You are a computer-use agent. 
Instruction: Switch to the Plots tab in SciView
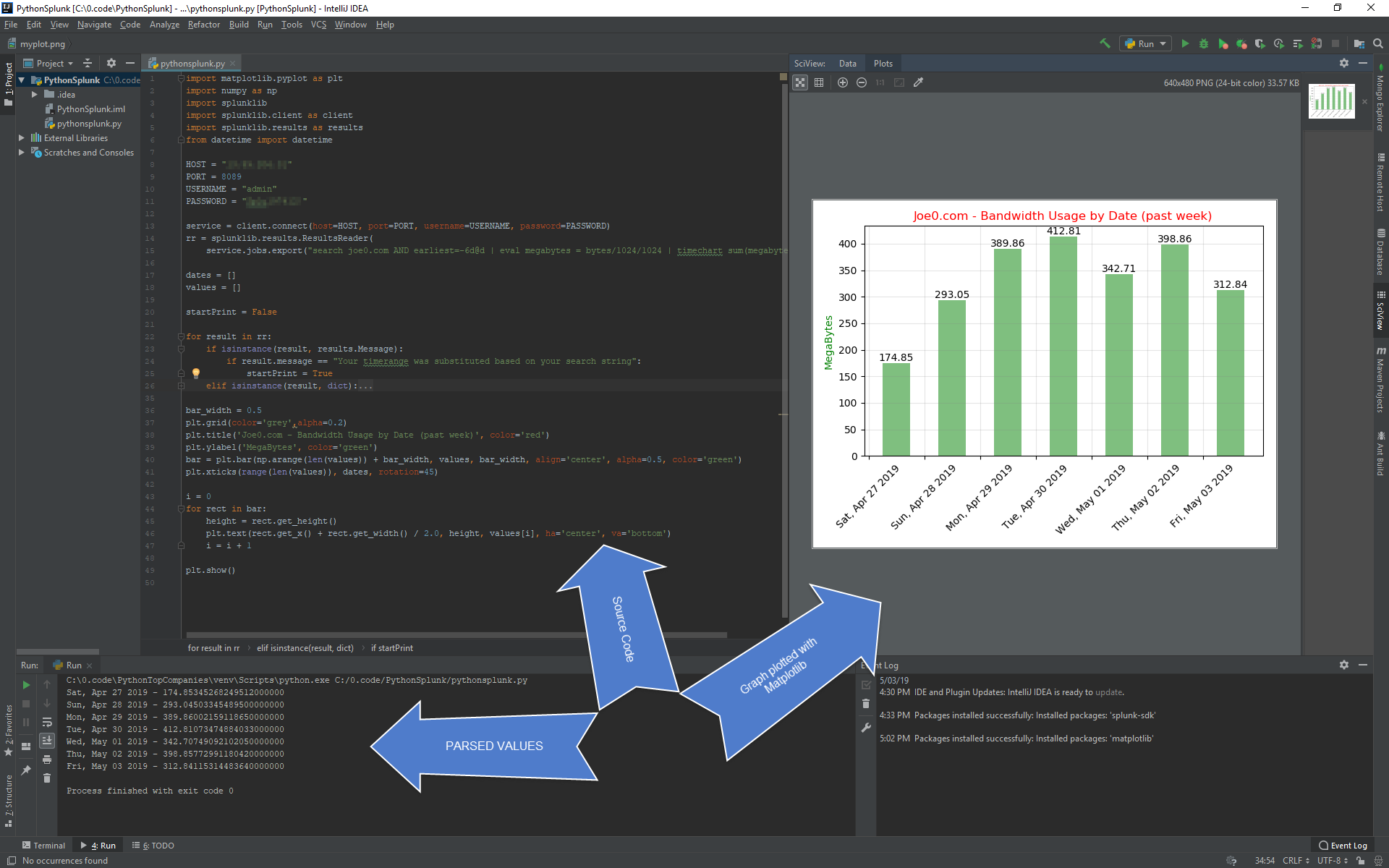pyautogui.click(x=883, y=64)
